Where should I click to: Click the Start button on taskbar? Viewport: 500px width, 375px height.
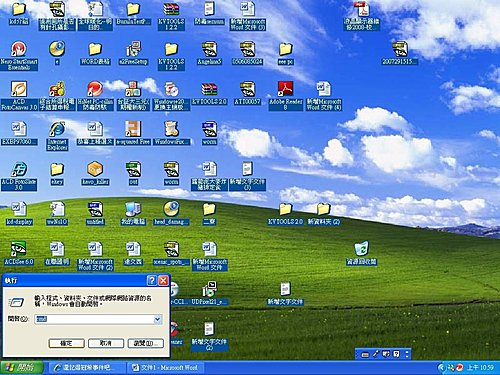[22, 368]
